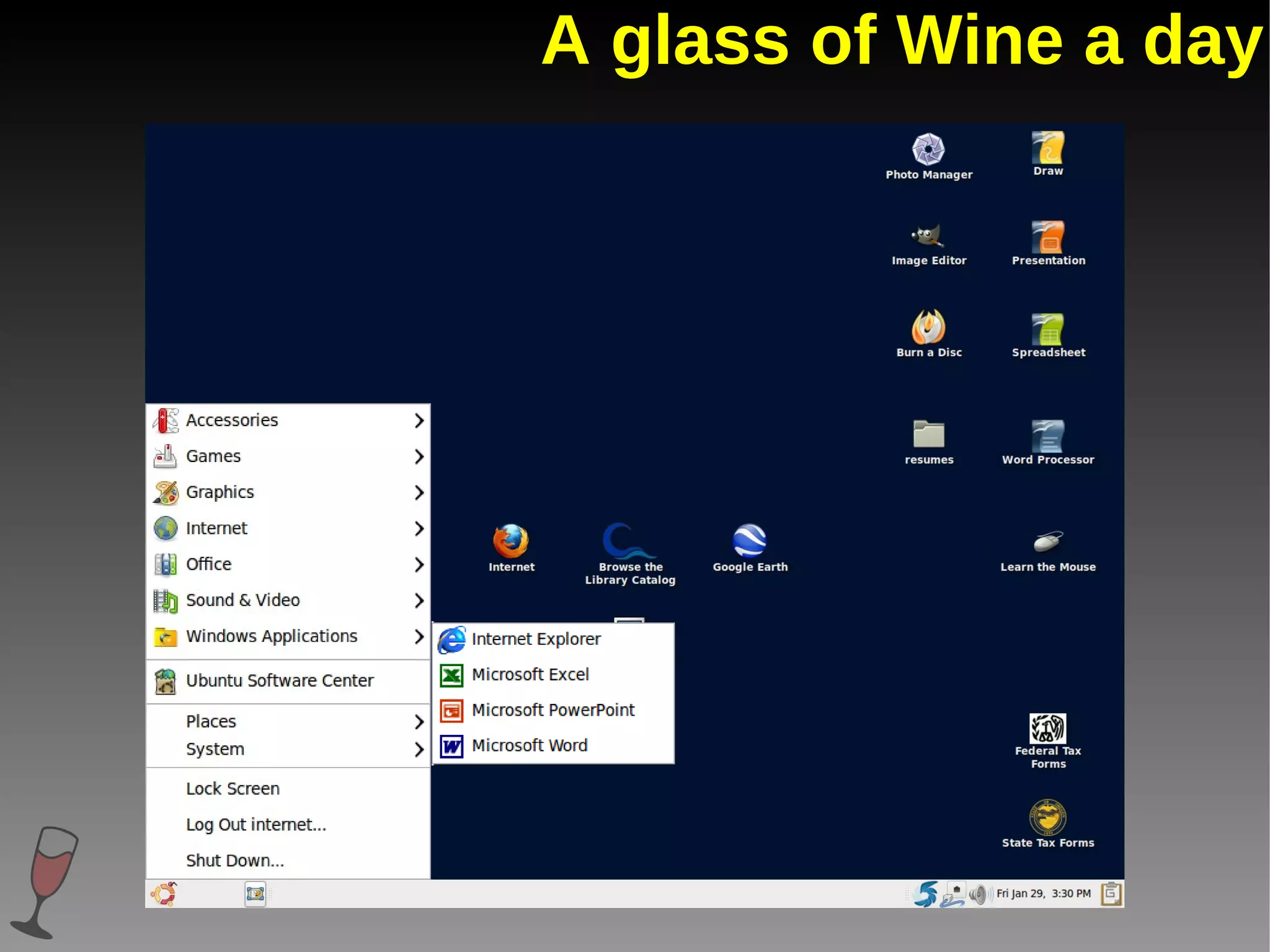Select Microsoft Excel from submenu
Screen dimensions: 1270x952
[530, 675]
